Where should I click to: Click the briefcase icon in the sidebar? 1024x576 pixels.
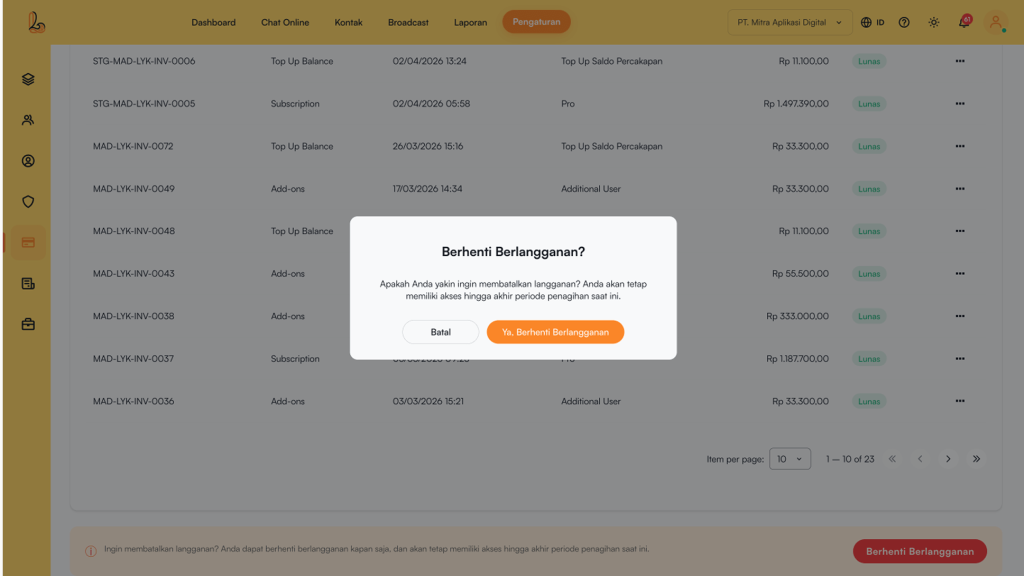point(28,324)
